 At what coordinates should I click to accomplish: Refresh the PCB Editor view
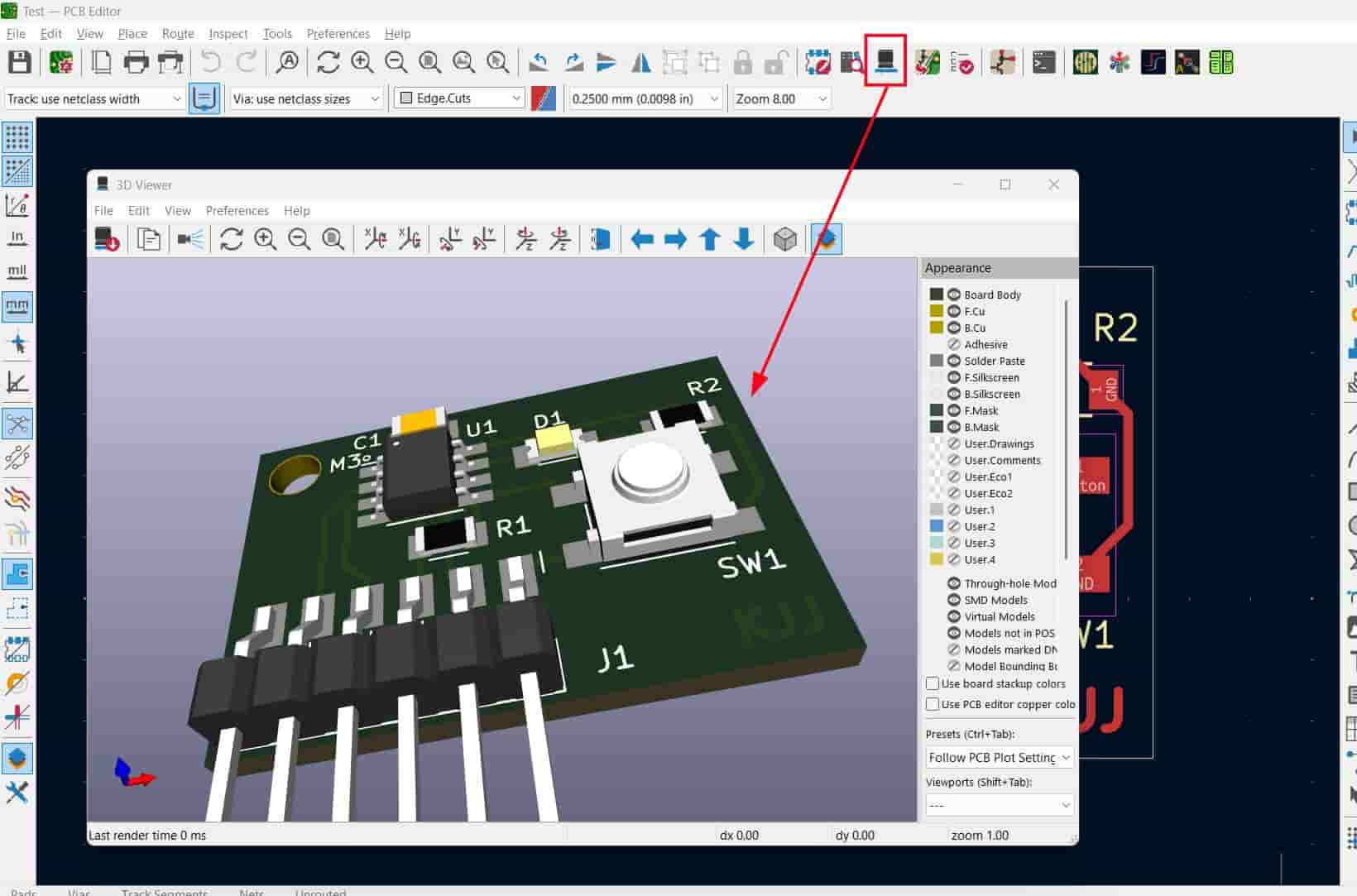click(328, 62)
